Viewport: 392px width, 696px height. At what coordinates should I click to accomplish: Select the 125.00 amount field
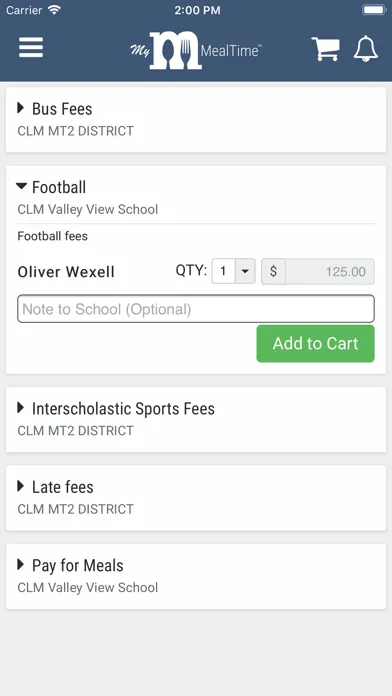click(330, 272)
